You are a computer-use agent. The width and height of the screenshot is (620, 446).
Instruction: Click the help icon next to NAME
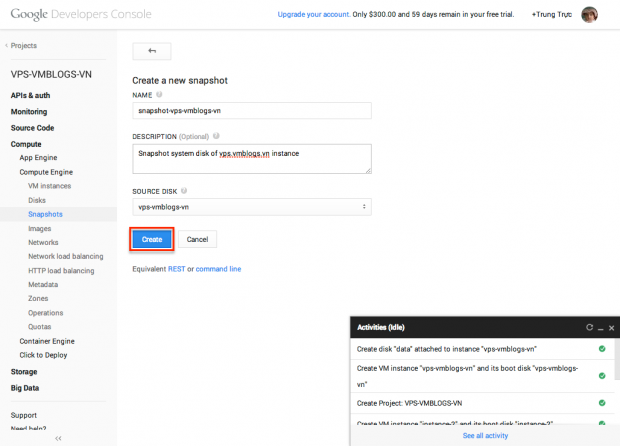coord(159,94)
